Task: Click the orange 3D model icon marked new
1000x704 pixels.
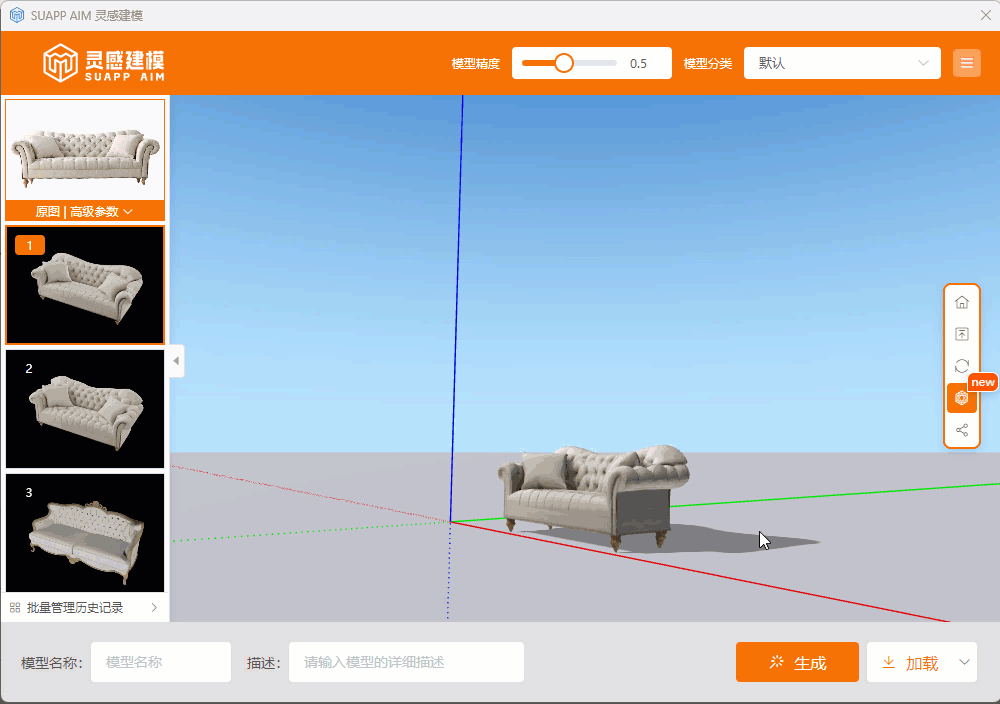Action: [962, 398]
